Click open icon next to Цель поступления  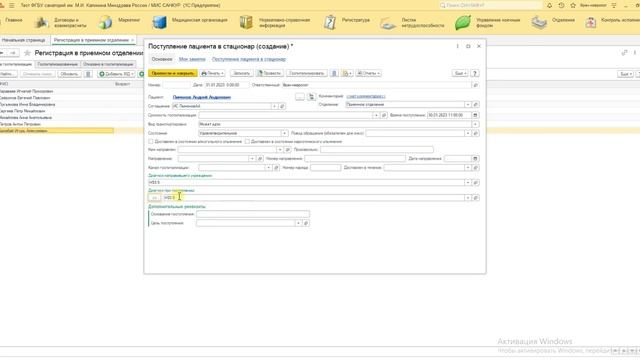click(x=306, y=223)
